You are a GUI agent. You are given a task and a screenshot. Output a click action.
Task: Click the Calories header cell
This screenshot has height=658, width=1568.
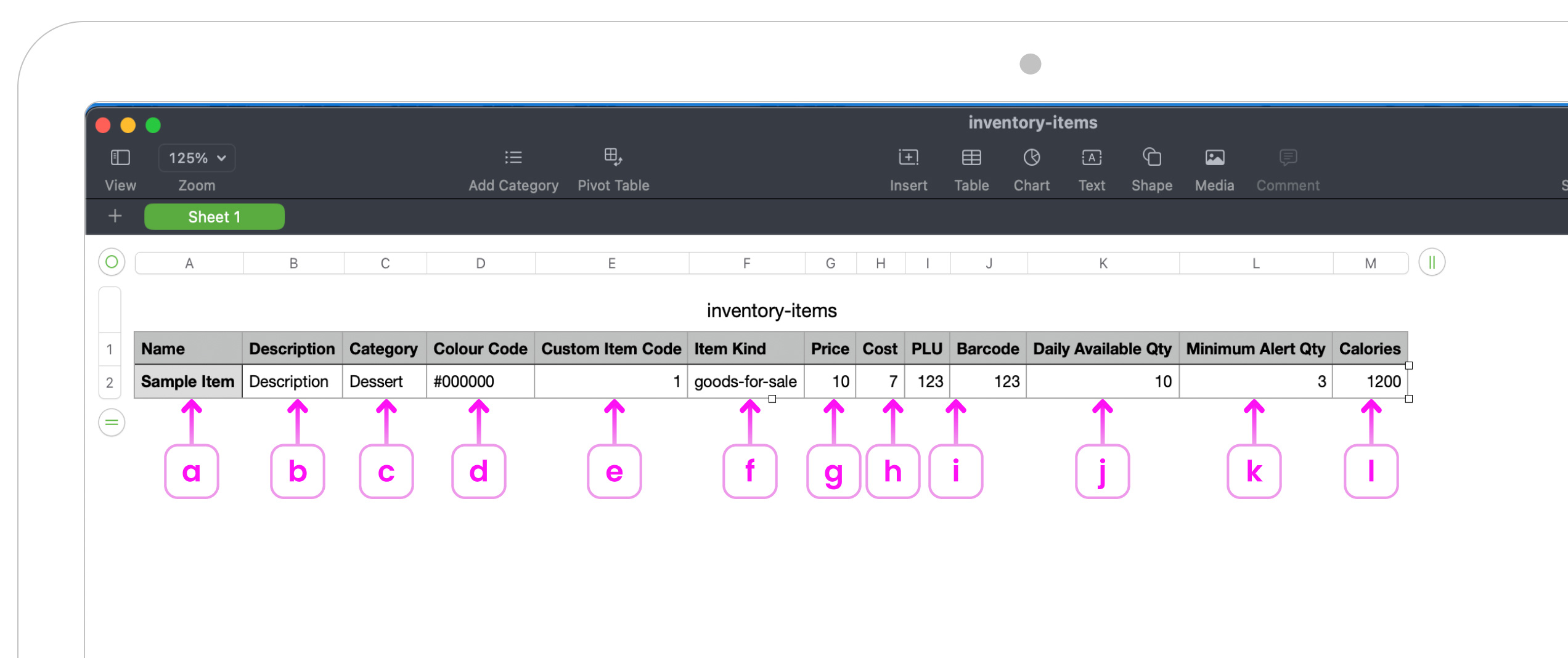coord(1370,349)
